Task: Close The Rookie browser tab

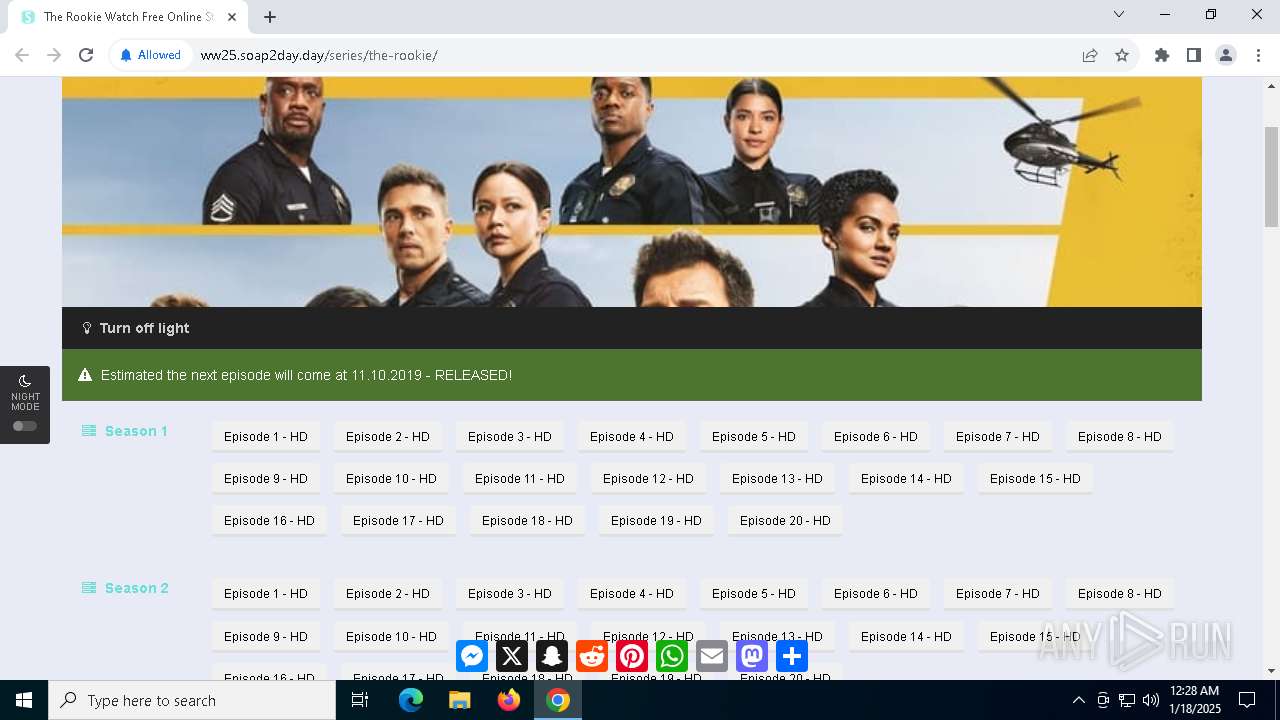Action: coord(232,17)
